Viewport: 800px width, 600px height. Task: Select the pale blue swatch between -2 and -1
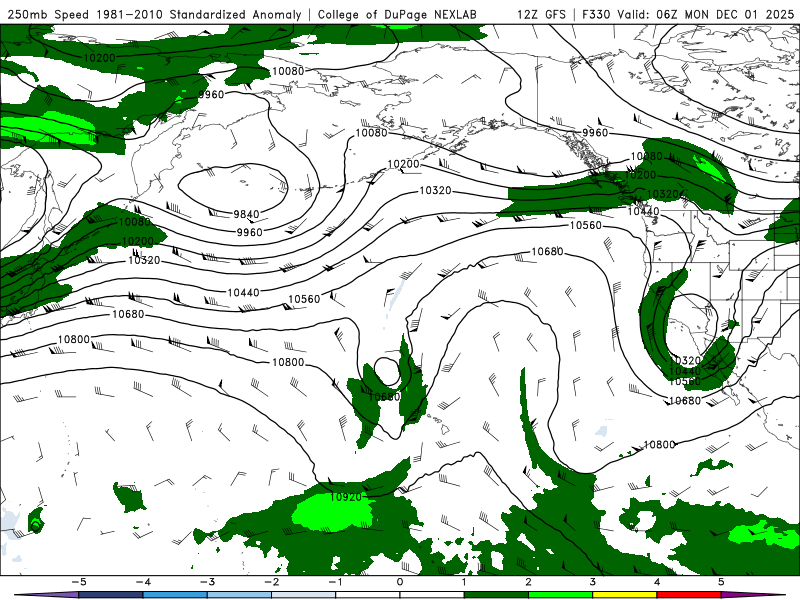pyautogui.click(x=304, y=595)
